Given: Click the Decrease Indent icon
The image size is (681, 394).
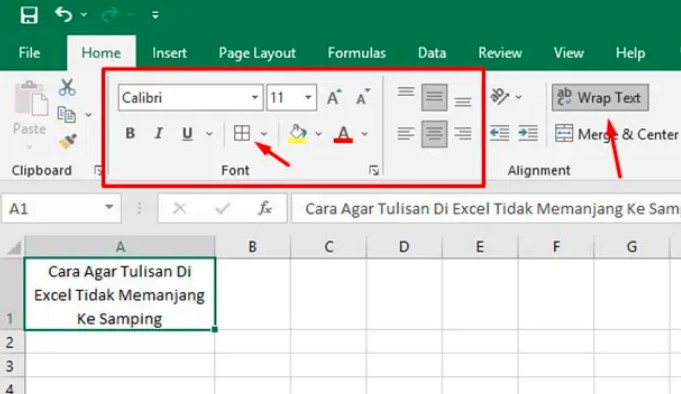Looking at the screenshot, I should point(499,133).
